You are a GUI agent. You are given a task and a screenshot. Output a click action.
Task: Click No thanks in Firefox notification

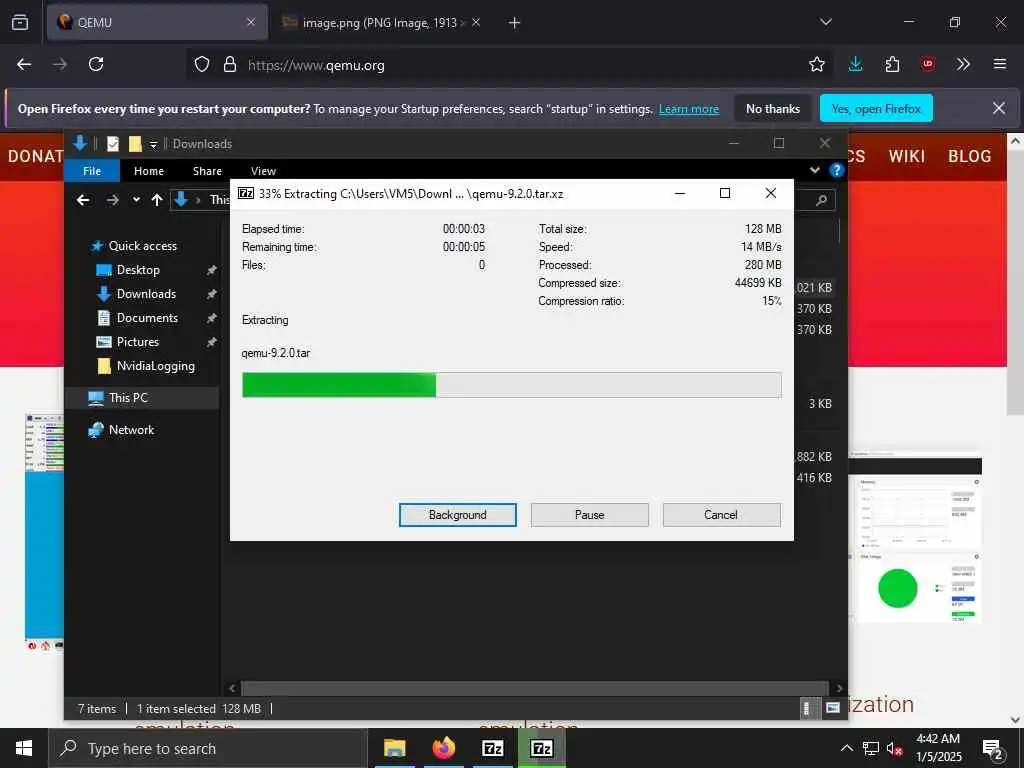coord(773,108)
